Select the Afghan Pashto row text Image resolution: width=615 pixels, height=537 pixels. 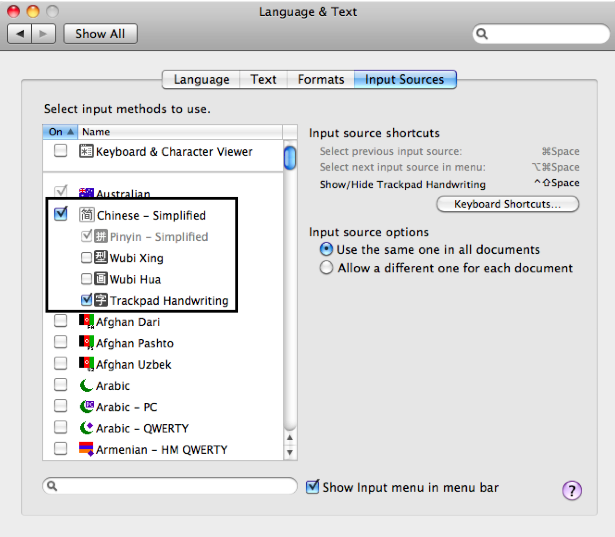[135, 343]
